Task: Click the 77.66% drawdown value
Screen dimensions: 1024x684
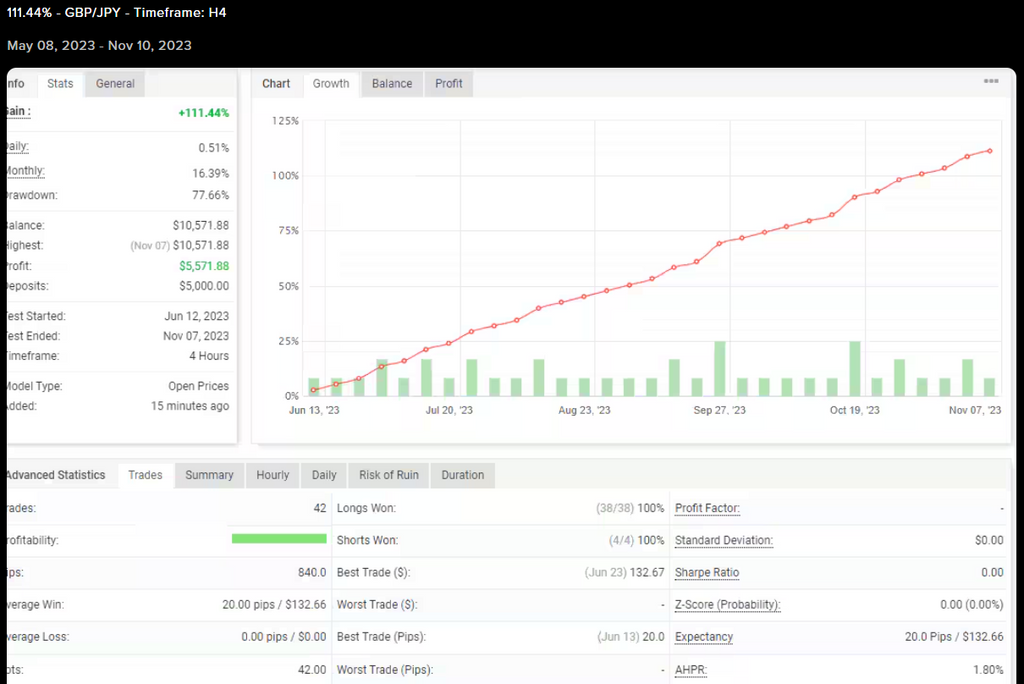Action: pos(210,195)
